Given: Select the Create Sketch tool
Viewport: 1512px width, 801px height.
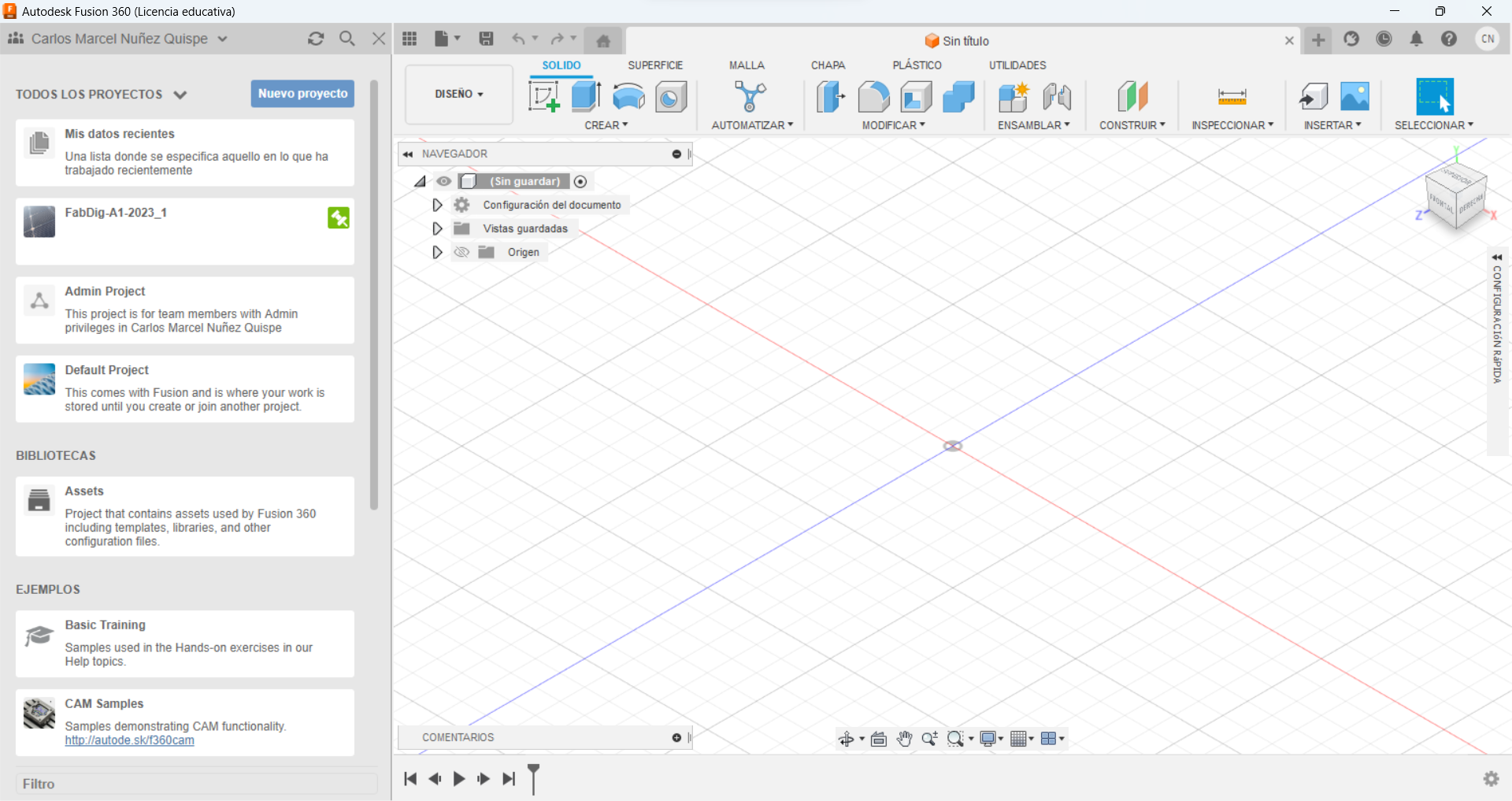Looking at the screenshot, I should (x=543, y=97).
